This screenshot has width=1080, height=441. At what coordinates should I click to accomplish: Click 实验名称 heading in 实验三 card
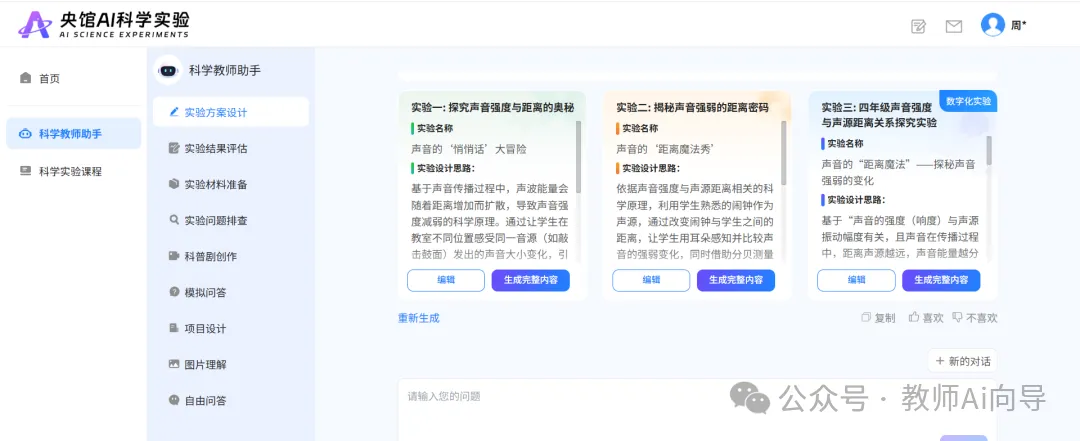(x=845, y=143)
